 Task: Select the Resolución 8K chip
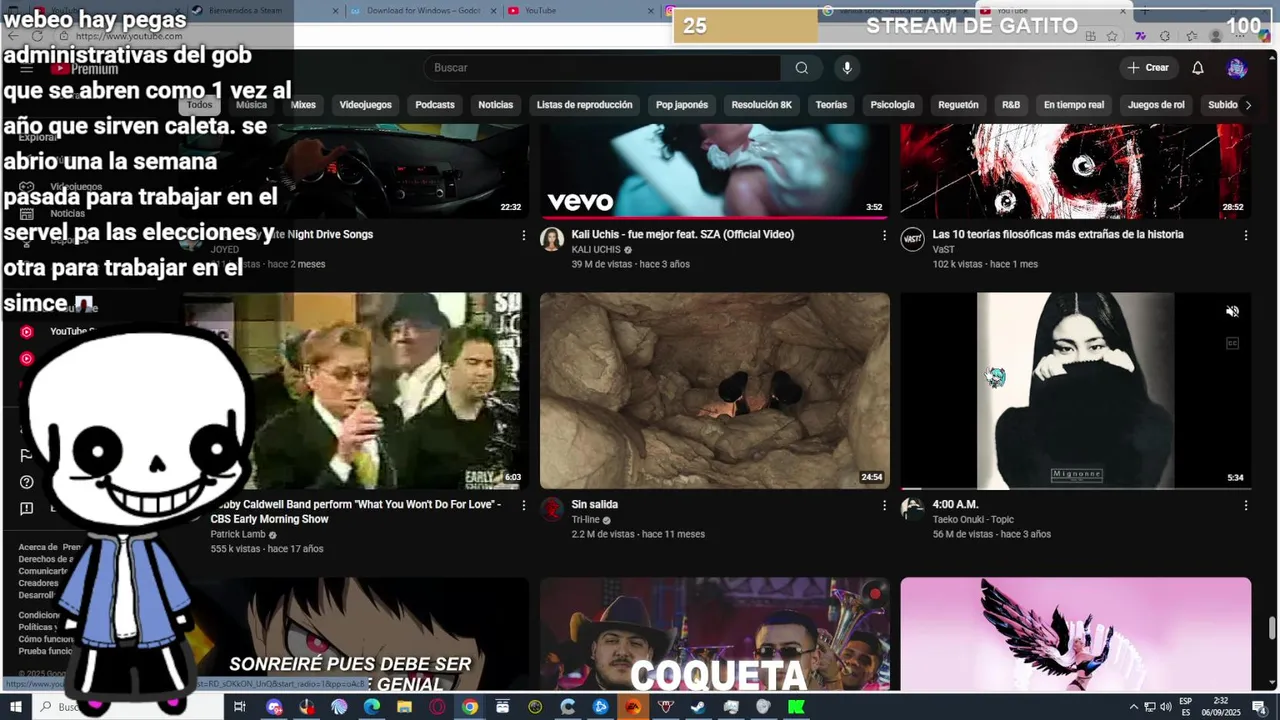point(761,105)
